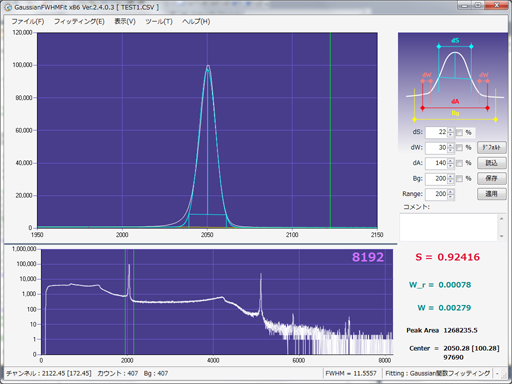Click the Bg value input field
512x384 pixels.
436,179
